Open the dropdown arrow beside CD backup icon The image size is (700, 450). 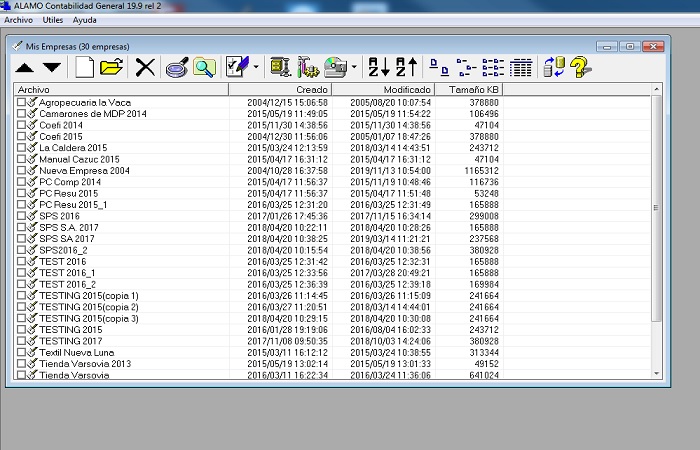coord(354,67)
